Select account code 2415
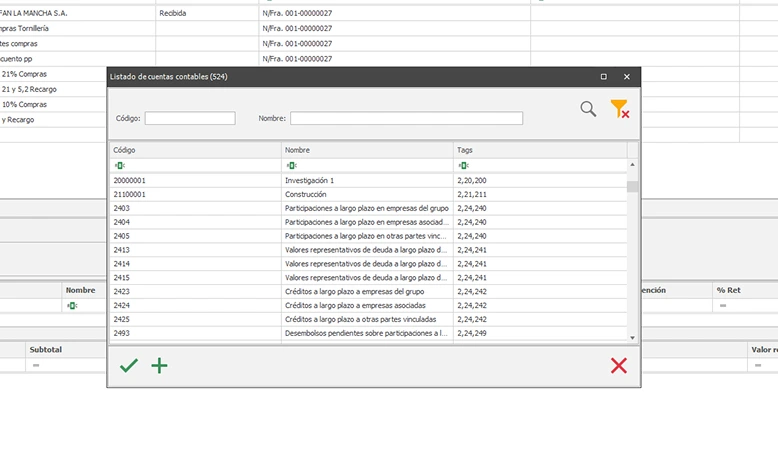Screen dimensions: 778x456 [122, 277]
